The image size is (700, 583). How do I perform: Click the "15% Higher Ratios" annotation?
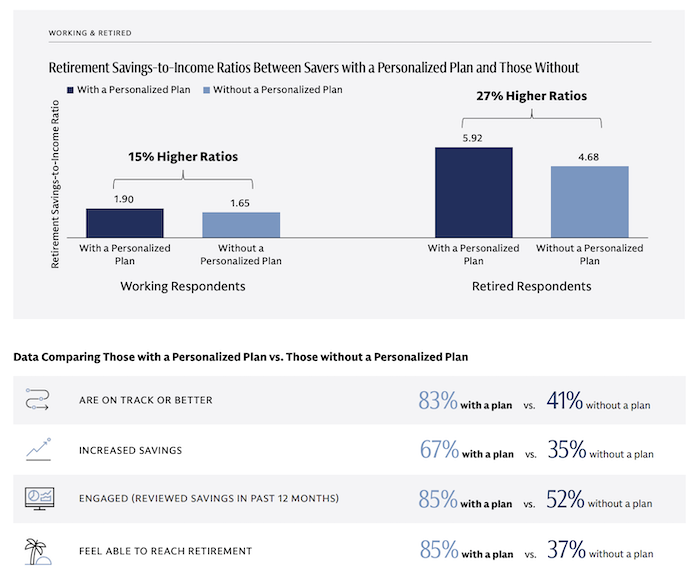[183, 157]
